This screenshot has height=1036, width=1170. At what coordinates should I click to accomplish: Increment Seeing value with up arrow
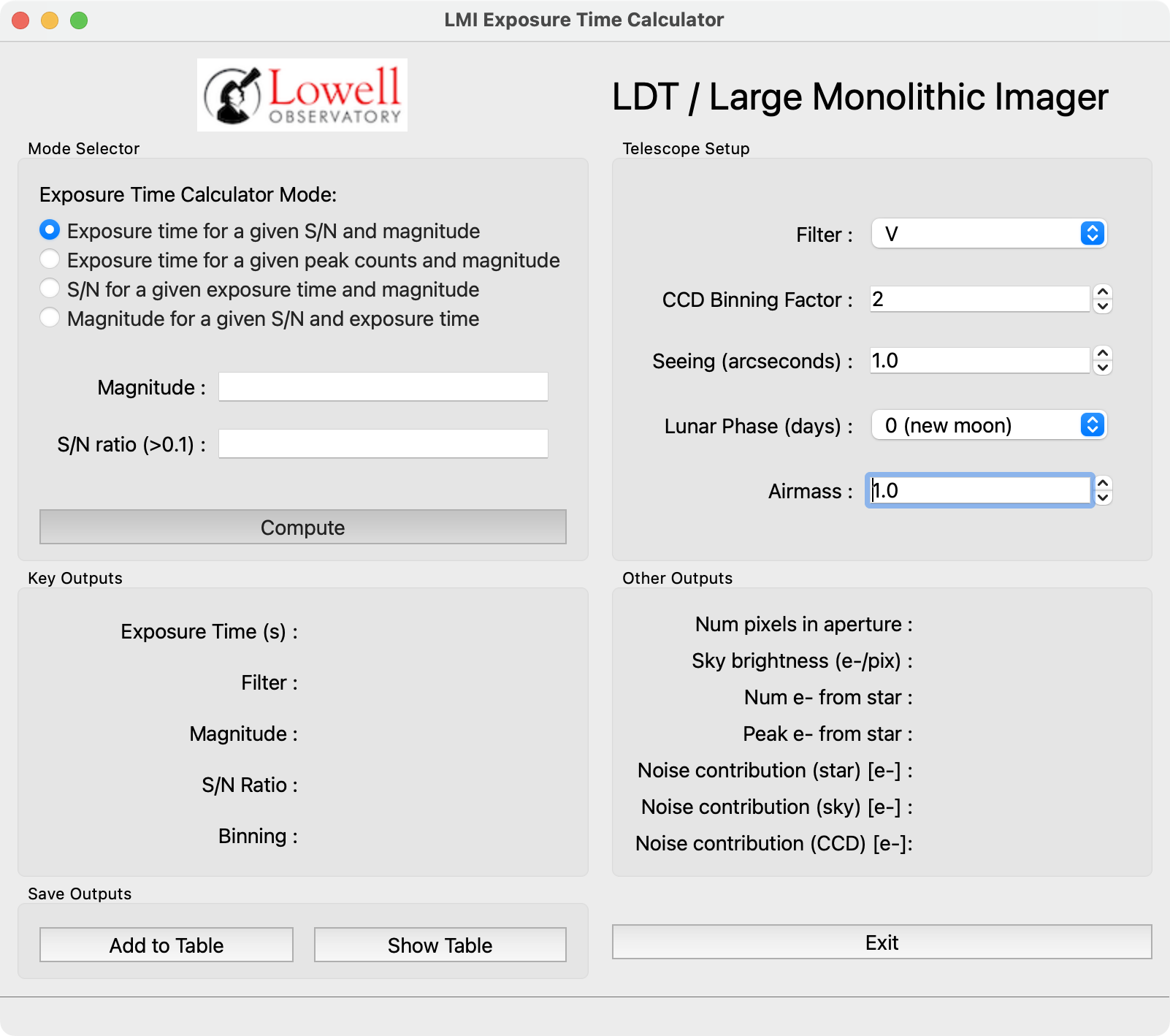click(1103, 354)
